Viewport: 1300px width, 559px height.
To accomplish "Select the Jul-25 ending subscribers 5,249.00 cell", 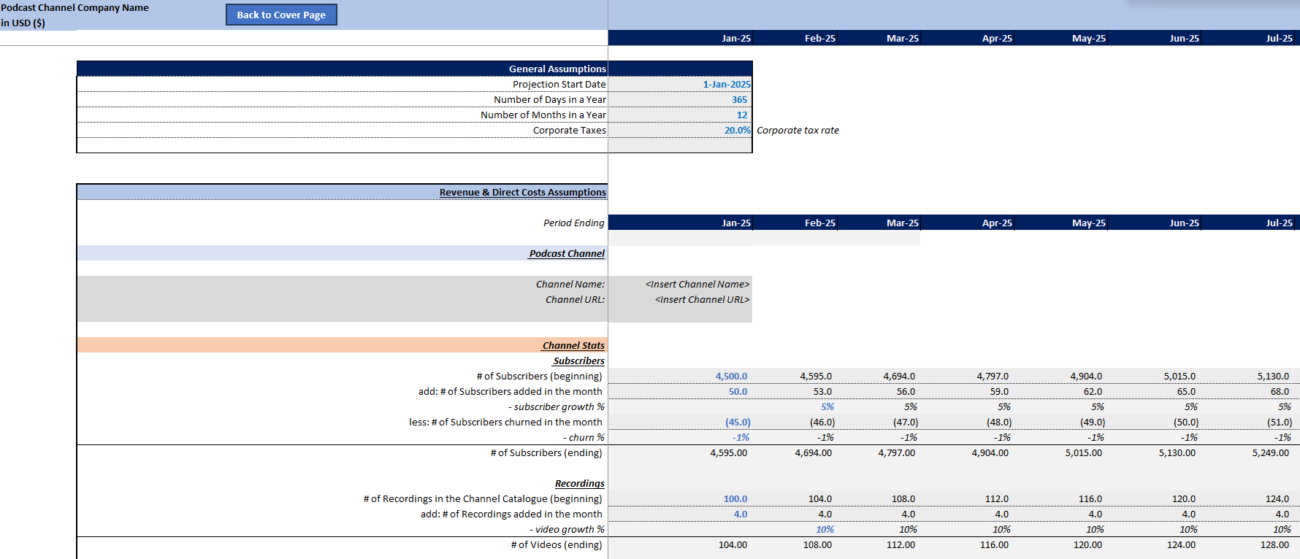I will (1254, 453).
